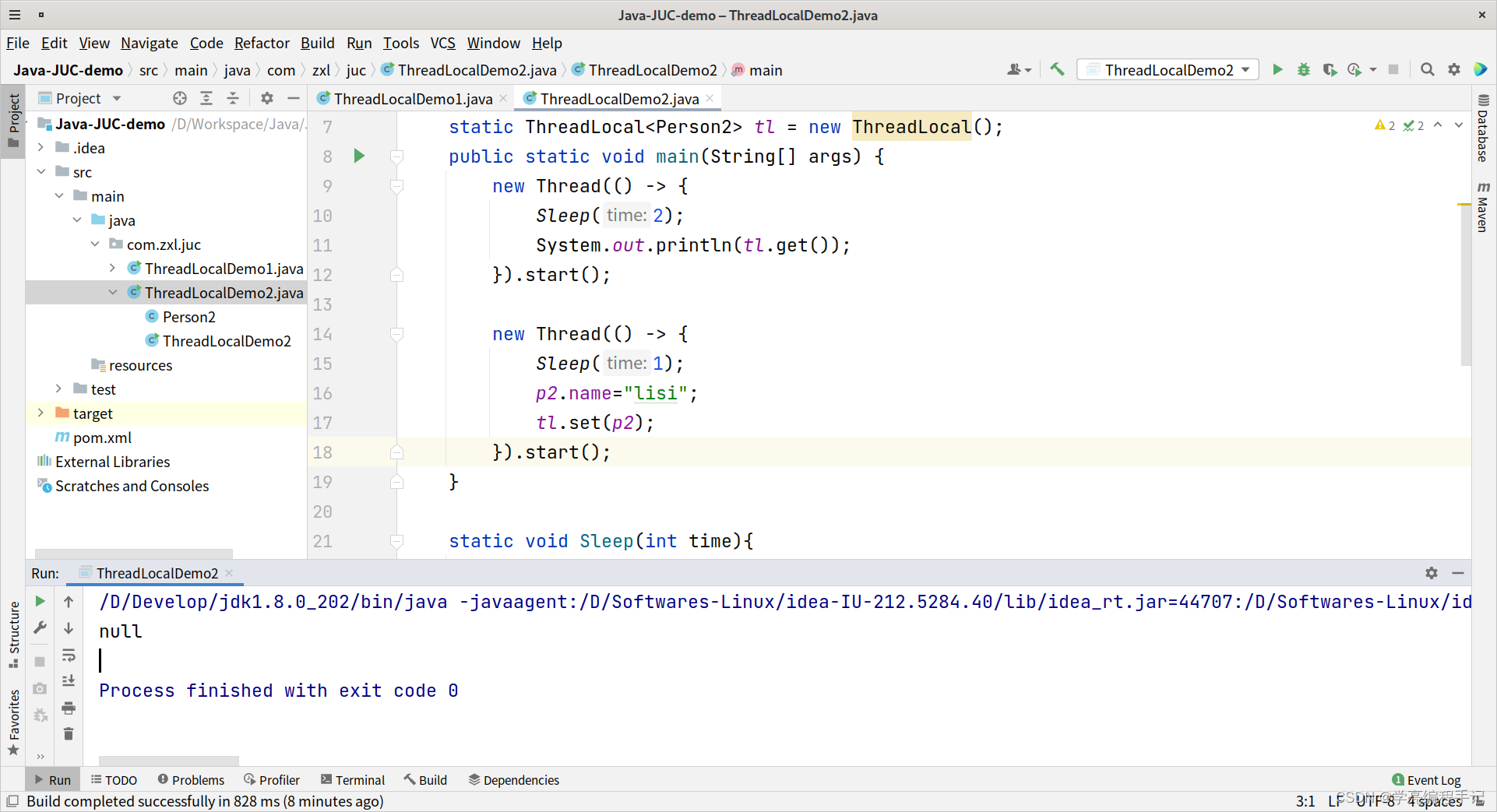Open the Database side panel
Screen dimensions: 1497x812
[1483, 128]
